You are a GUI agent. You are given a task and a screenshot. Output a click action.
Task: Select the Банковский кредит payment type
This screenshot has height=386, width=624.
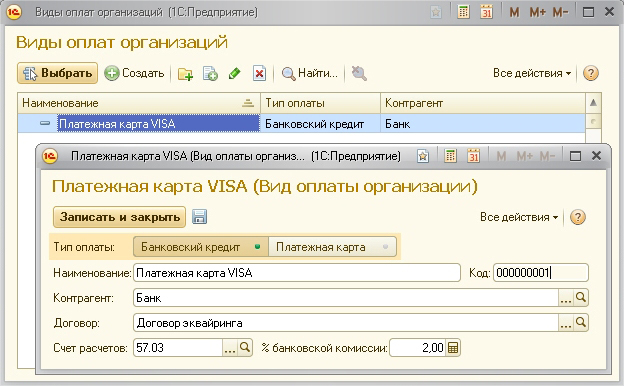click(x=201, y=247)
